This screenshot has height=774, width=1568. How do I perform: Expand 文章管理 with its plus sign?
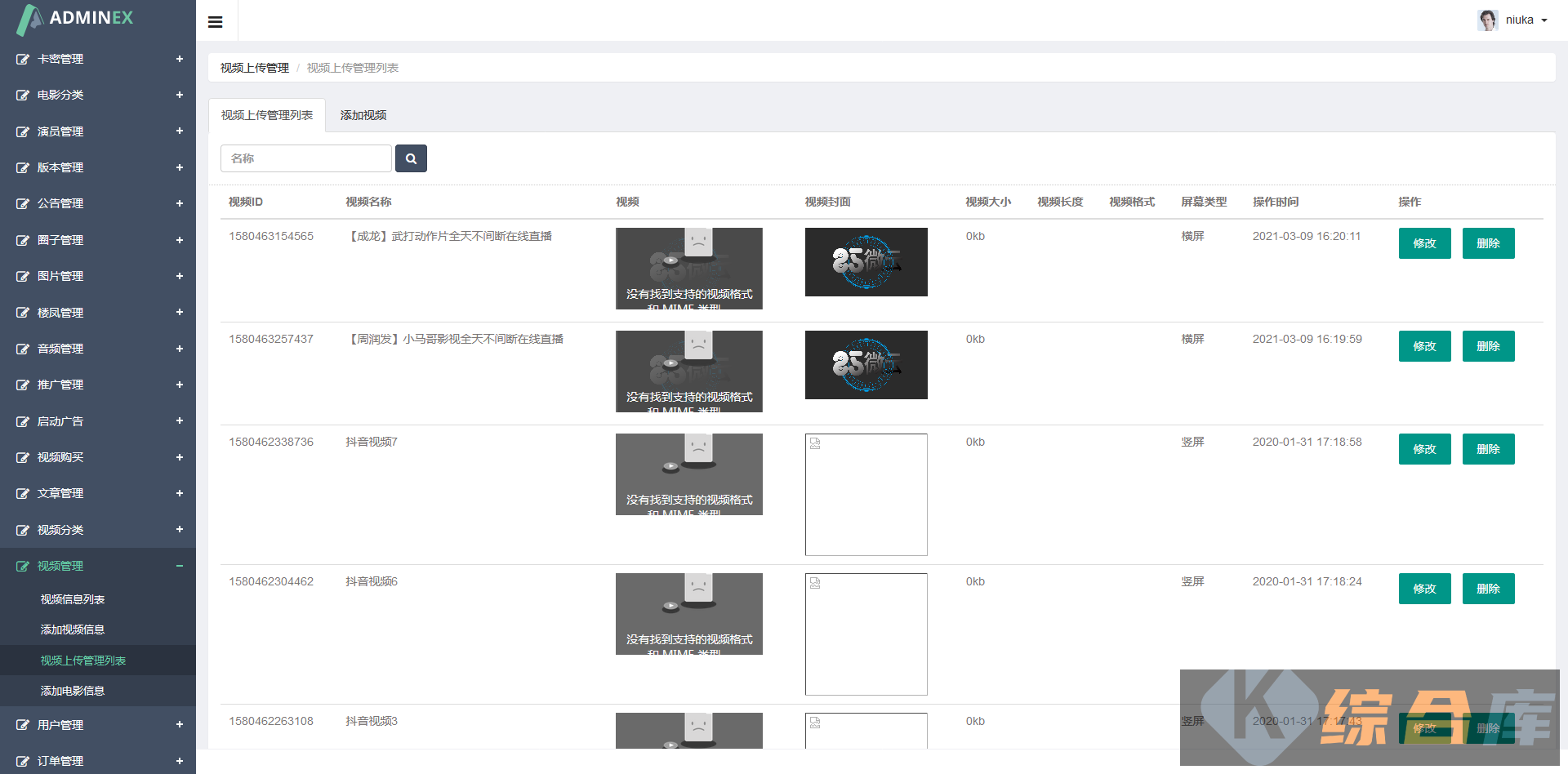tap(180, 493)
